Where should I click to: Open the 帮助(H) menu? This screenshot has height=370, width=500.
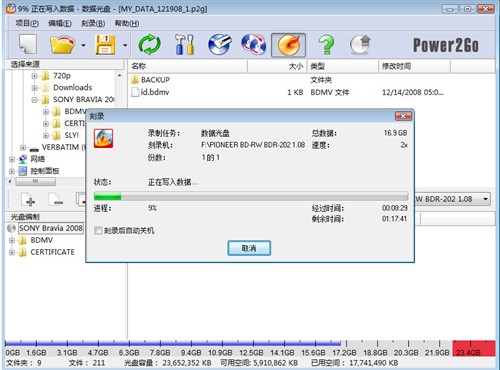[127, 23]
